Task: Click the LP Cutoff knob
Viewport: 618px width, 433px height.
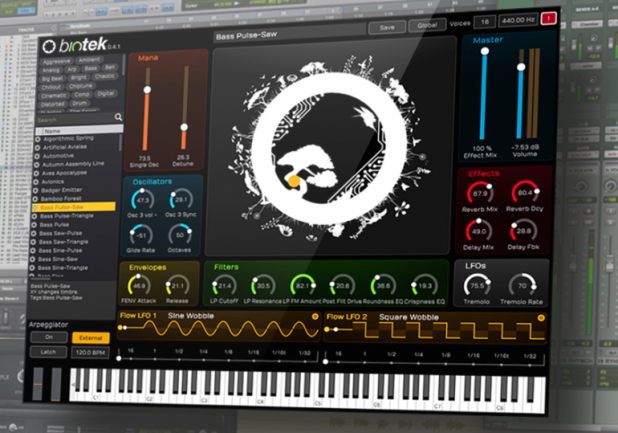Action: (224, 286)
